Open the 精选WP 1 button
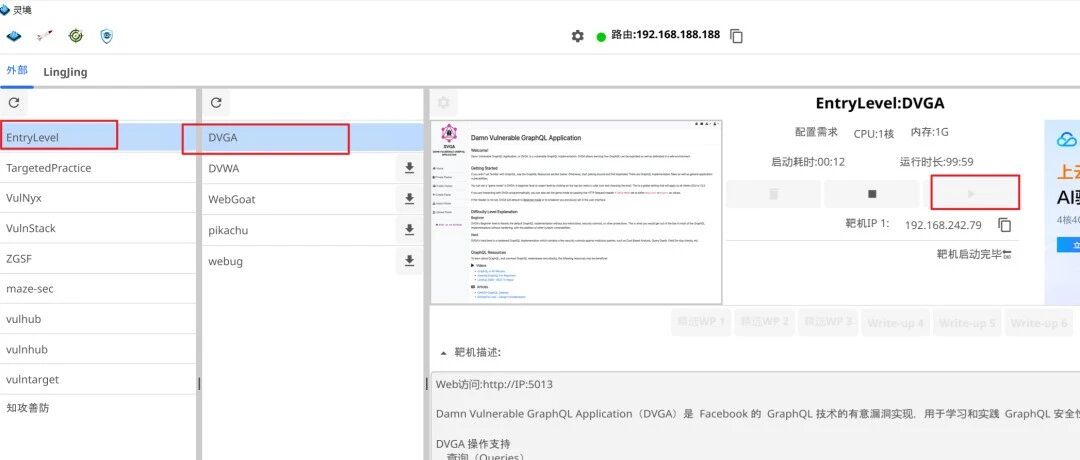 point(700,323)
